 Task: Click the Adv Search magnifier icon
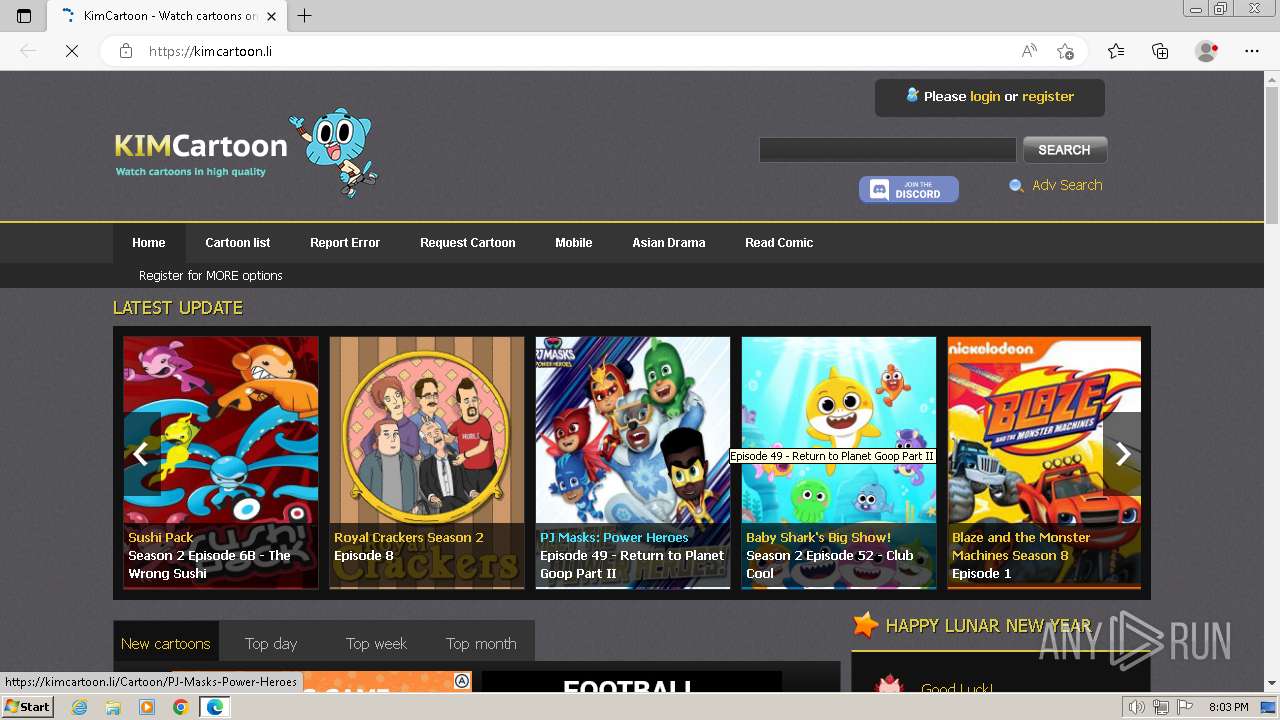1016,186
